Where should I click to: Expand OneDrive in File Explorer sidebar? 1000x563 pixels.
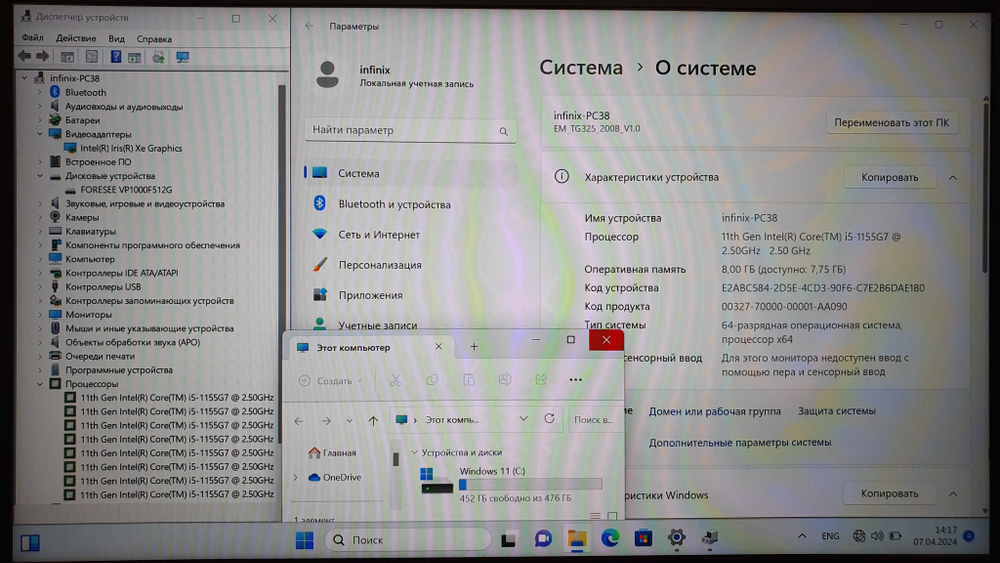(x=295, y=478)
